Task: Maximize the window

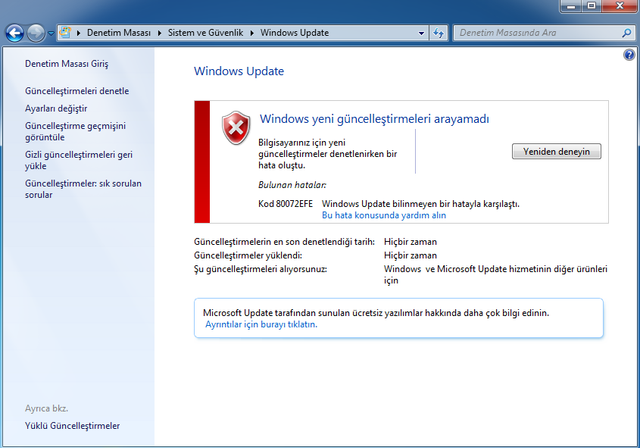Action: click(x=591, y=6)
